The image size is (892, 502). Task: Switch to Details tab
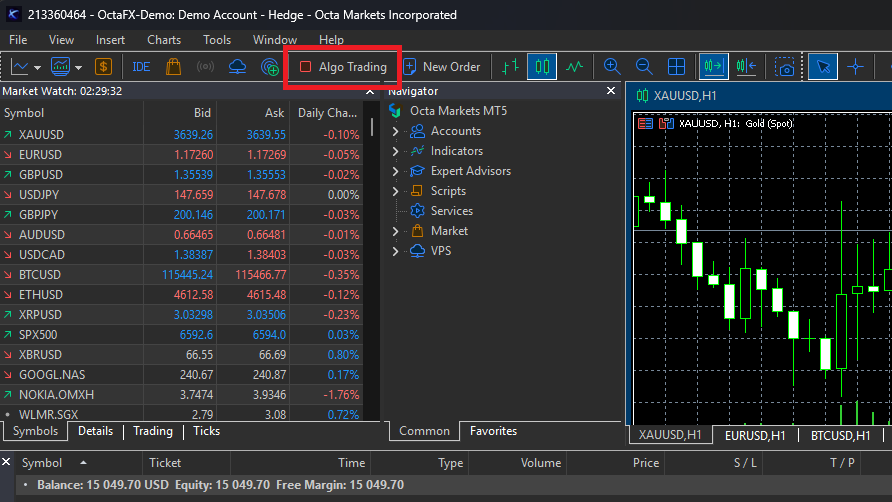click(x=96, y=431)
